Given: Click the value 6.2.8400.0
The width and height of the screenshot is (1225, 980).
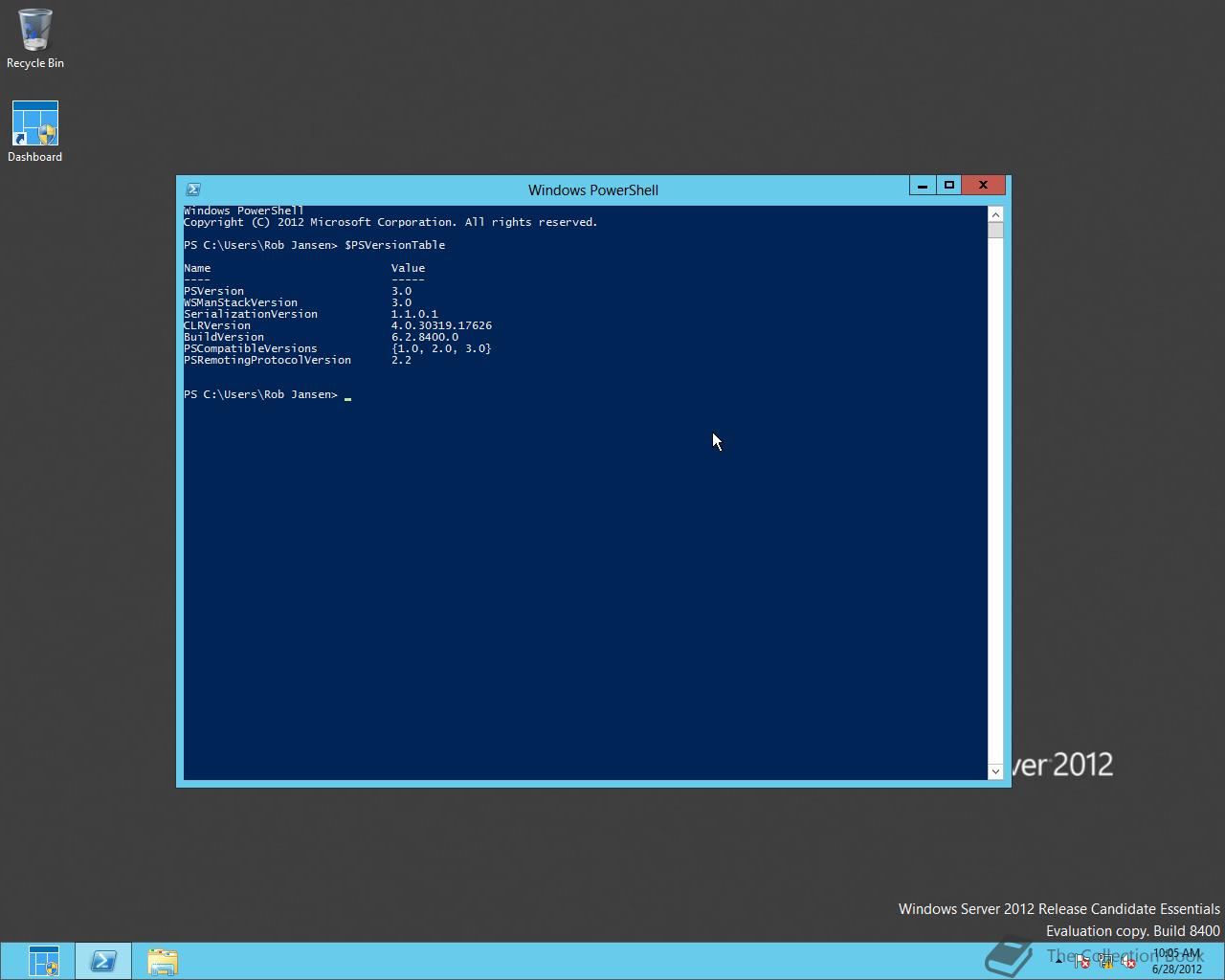Looking at the screenshot, I should [x=425, y=337].
